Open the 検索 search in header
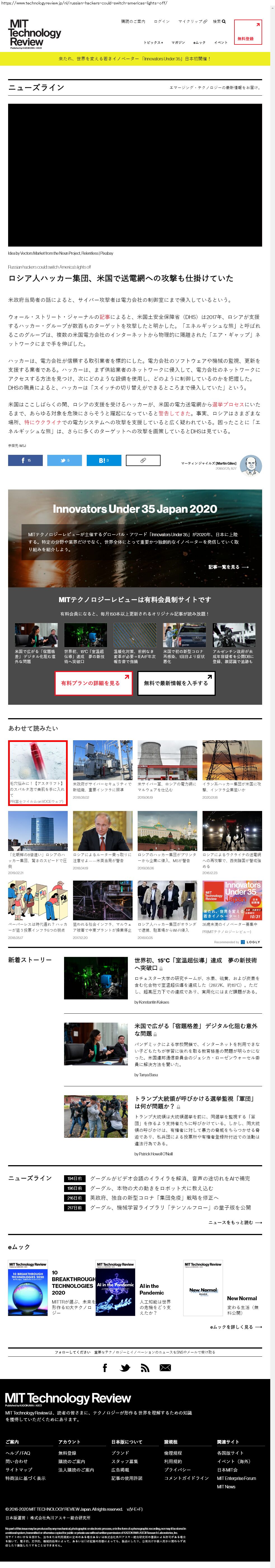 [x=219, y=21]
